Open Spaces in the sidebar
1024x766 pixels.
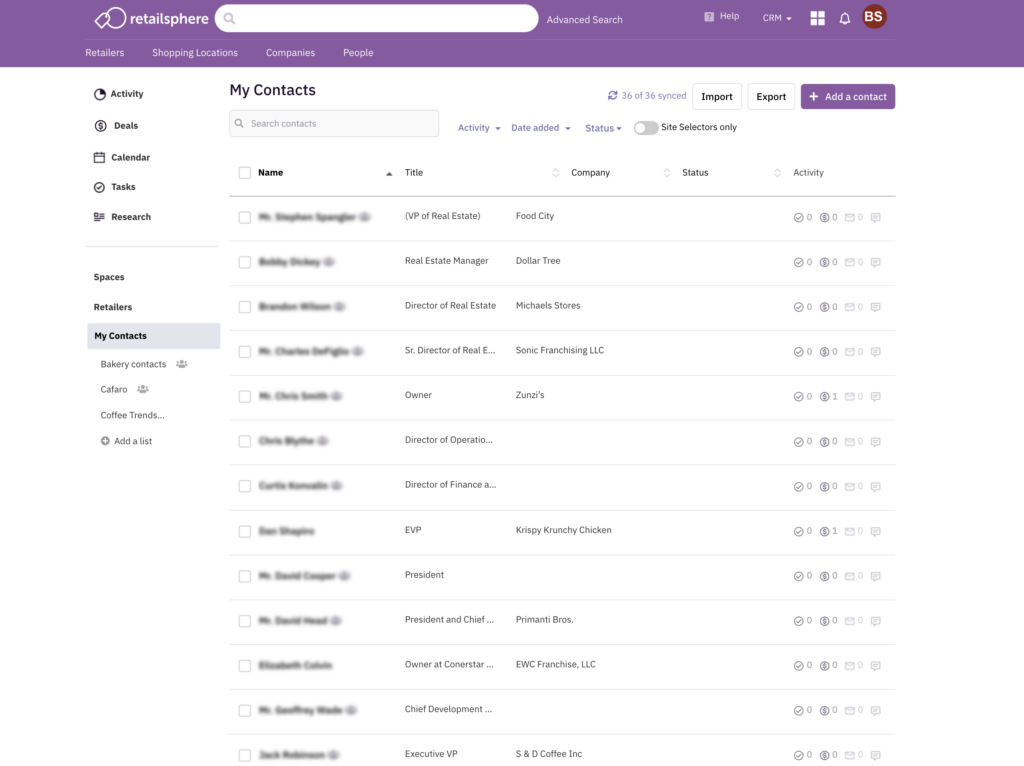click(108, 277)
